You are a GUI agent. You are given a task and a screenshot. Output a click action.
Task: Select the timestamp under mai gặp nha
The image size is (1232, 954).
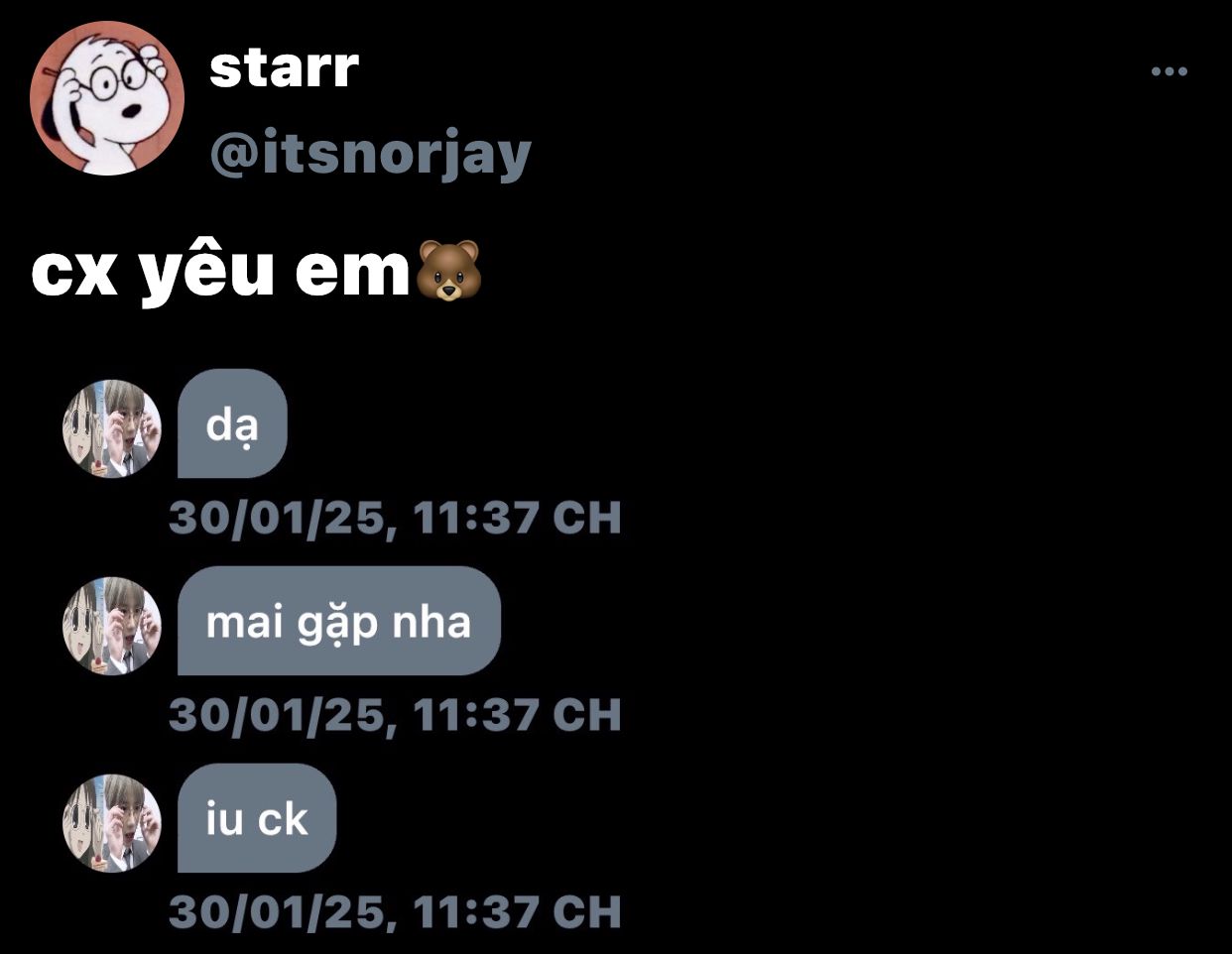pyautogui.click(x=395, y=715)
